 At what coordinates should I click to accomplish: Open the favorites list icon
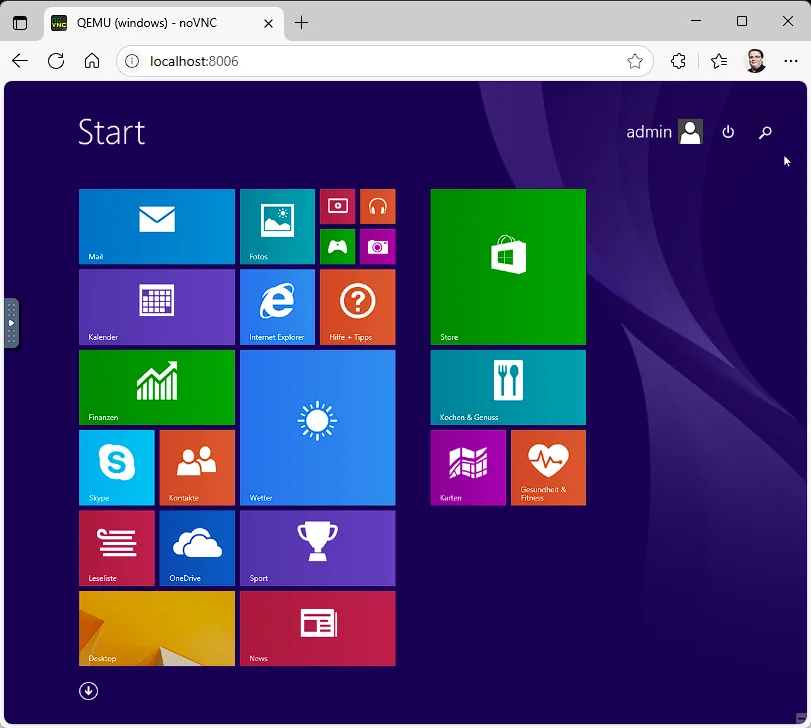coord(719,61)
